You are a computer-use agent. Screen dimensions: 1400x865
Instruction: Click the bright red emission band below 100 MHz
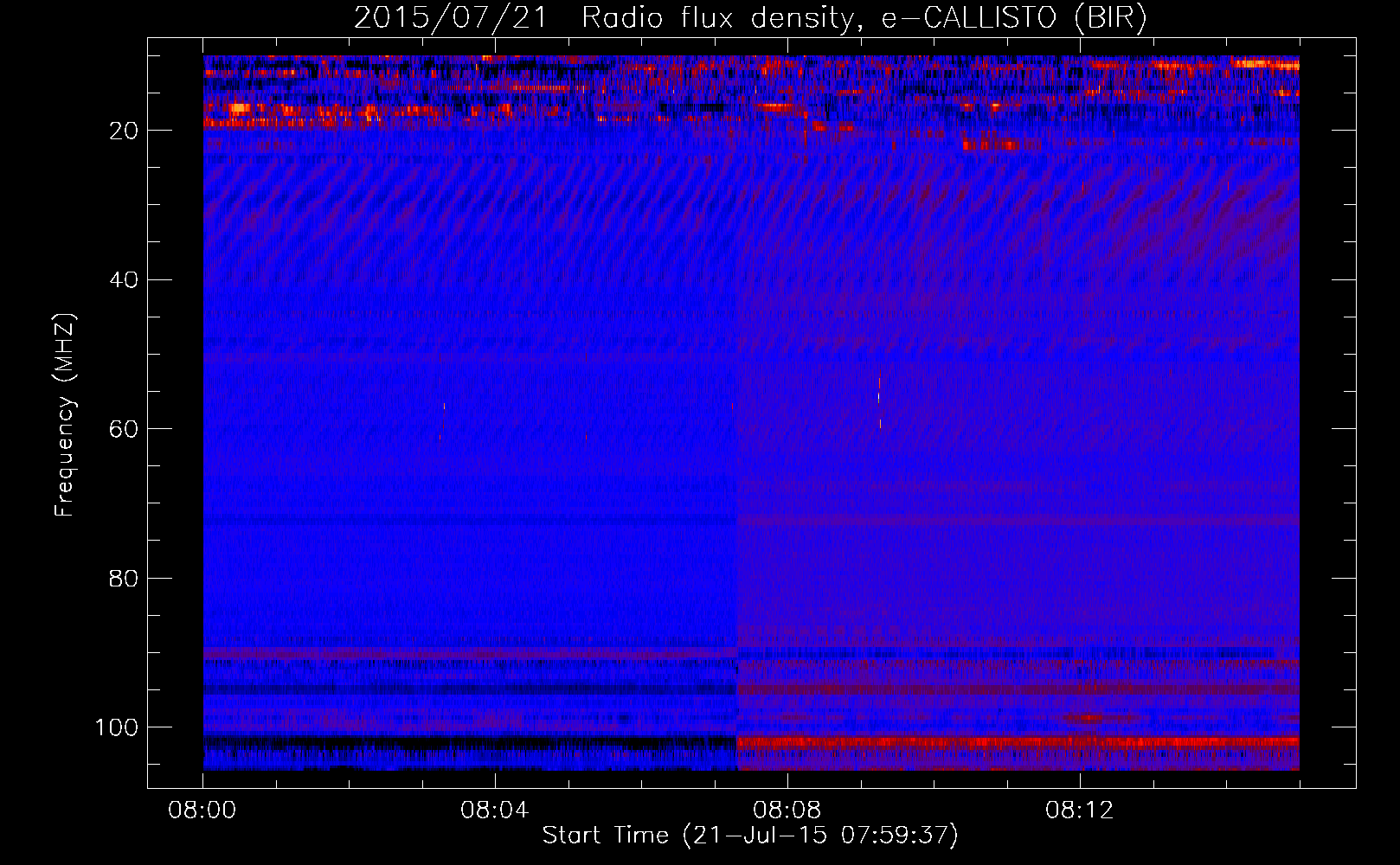point(1018,742)
